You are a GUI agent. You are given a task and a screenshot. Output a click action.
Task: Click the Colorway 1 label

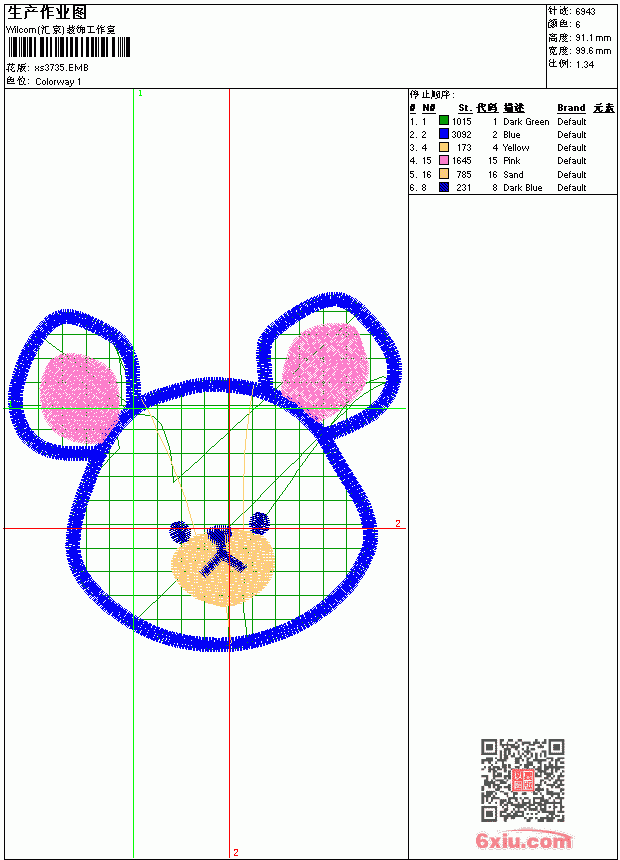click(58, 82)
